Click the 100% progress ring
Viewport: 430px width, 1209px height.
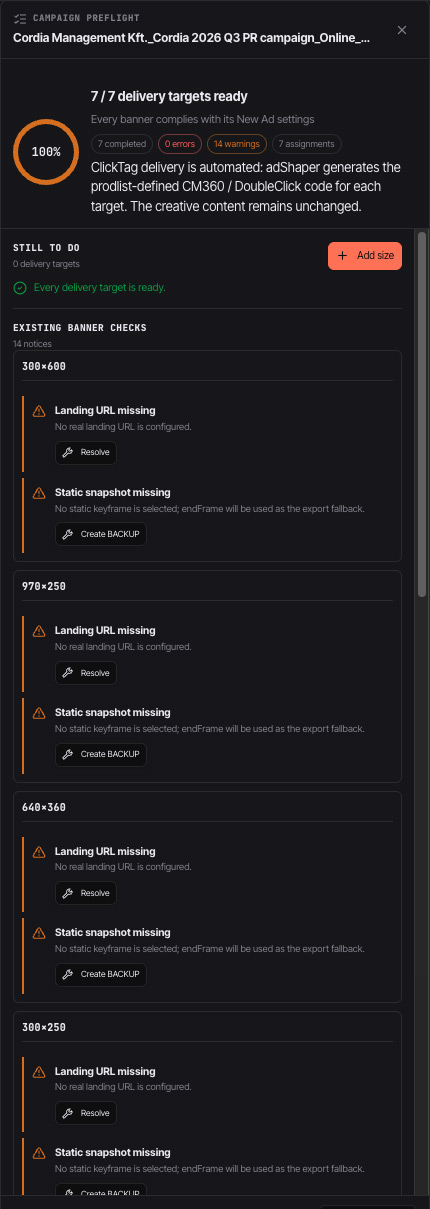point(46,152)
